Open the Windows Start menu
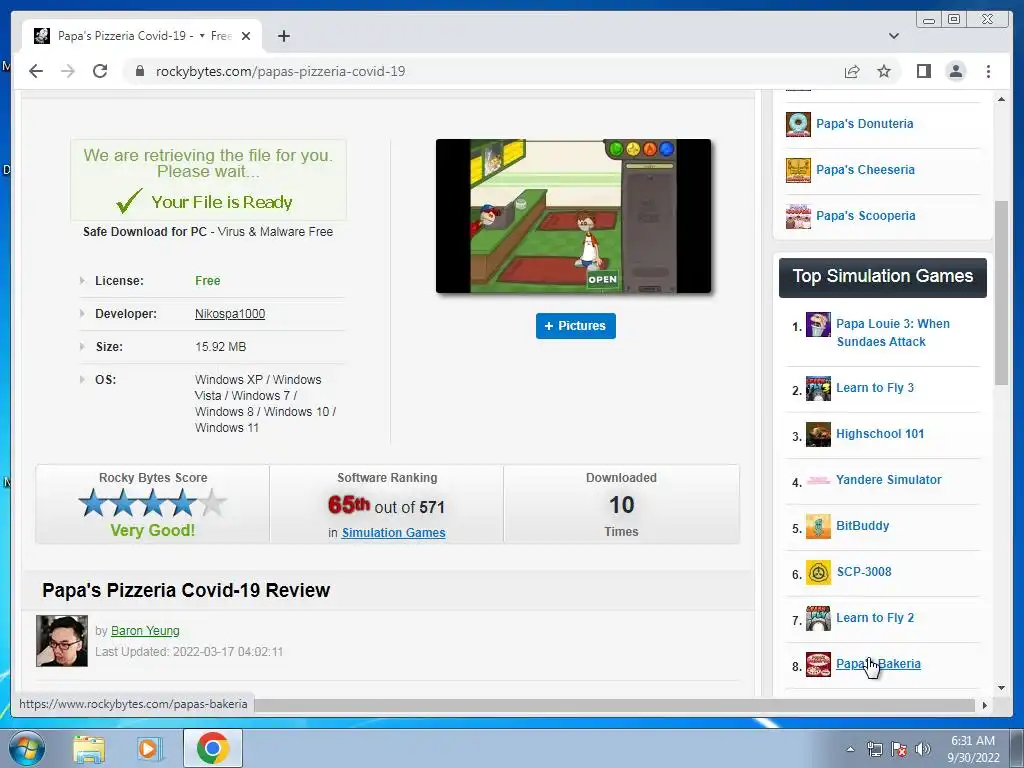The height and width of the screenshot is (768, 1024). pos(27,748)
